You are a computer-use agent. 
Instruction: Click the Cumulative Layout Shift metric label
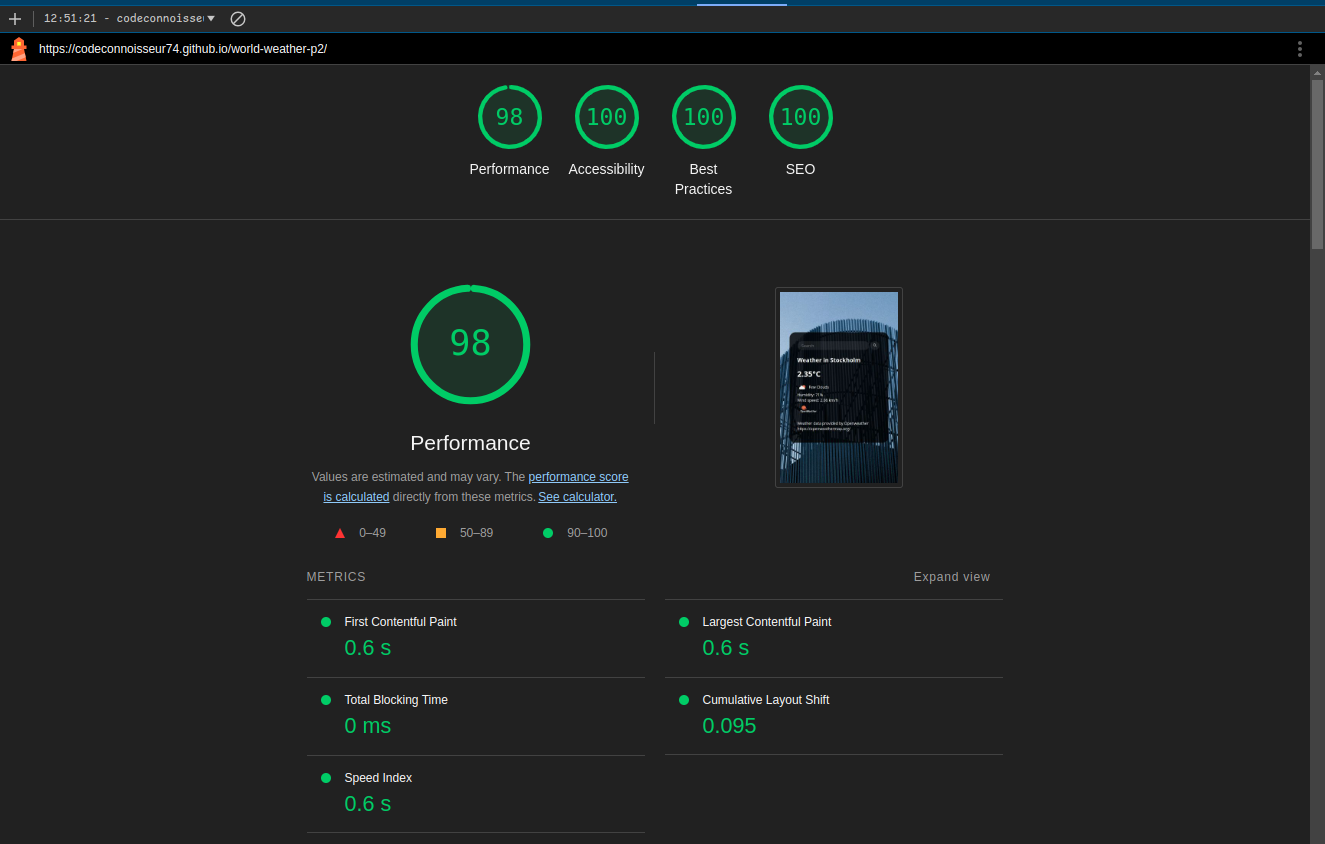click(x=766, y=700)
